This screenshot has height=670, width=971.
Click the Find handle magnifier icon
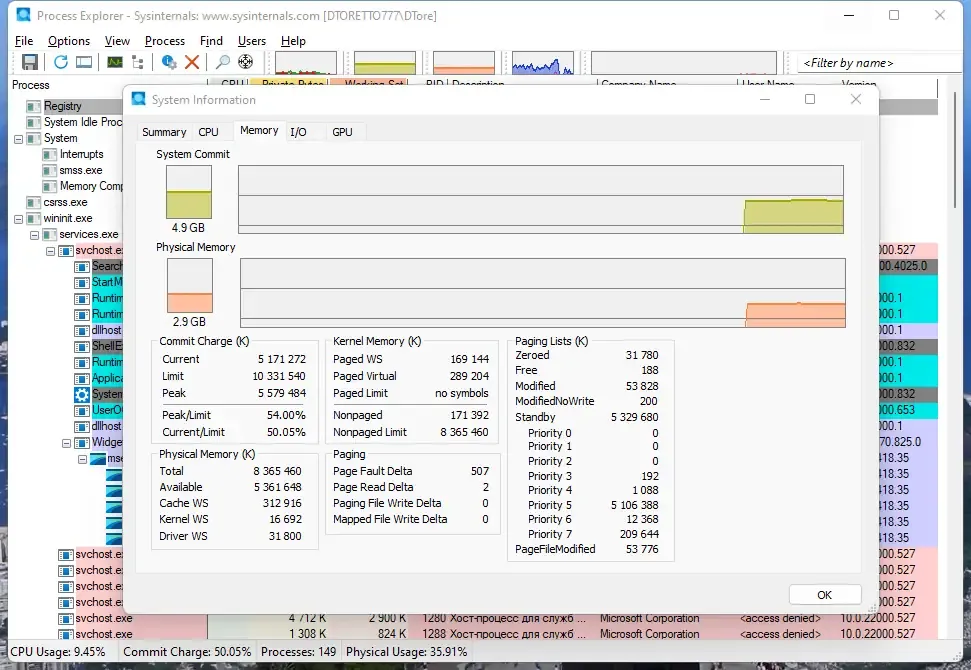click(222, 62)
